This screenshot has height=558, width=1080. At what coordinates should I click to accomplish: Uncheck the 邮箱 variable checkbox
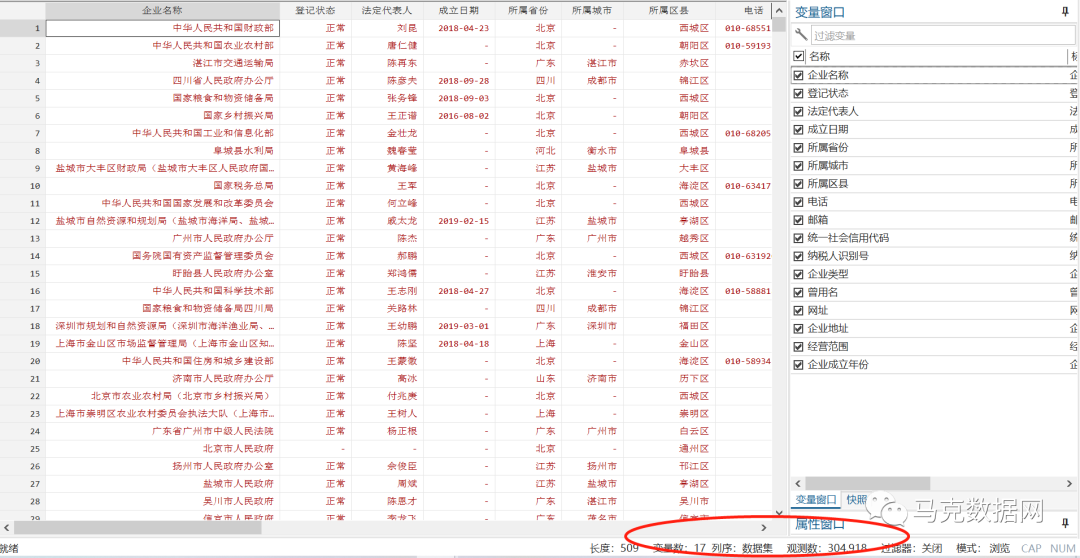coord(799,220)
